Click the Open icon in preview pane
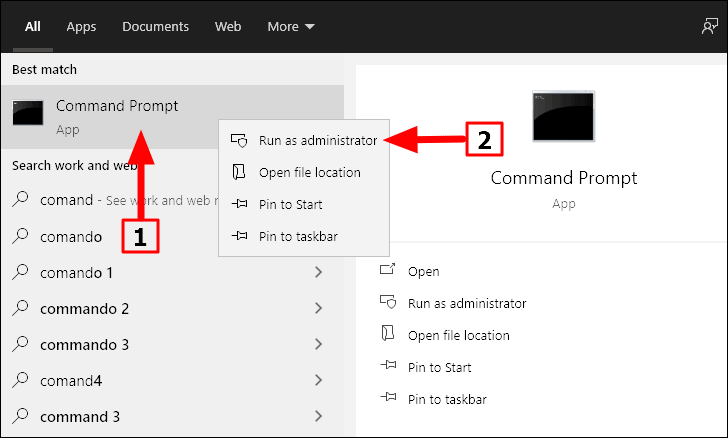The height and width of the screenshot is (438, 728). pyautogui.click(x=388, y=269)
